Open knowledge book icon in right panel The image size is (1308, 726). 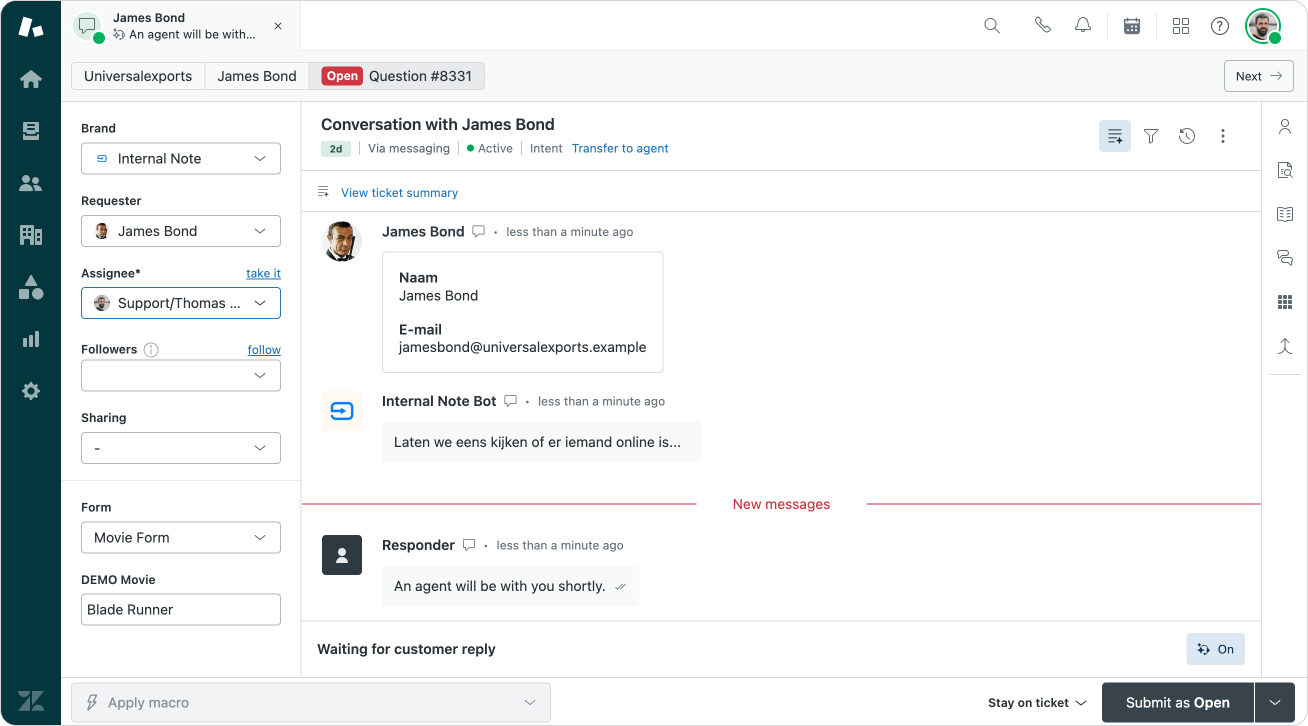click(1285, 214)
